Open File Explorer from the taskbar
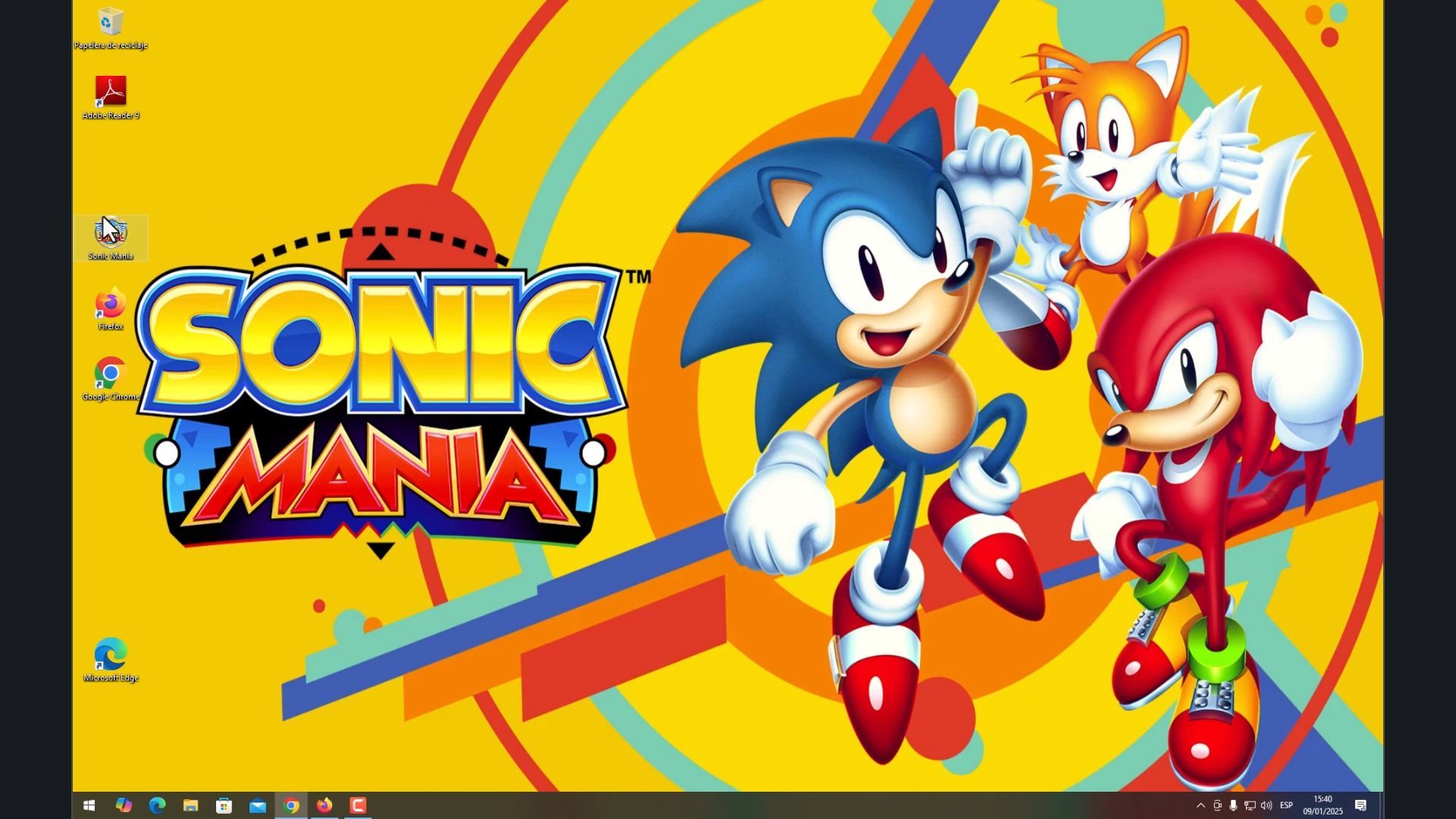Viewport: 1456px width, 819px height. (190, 805)
